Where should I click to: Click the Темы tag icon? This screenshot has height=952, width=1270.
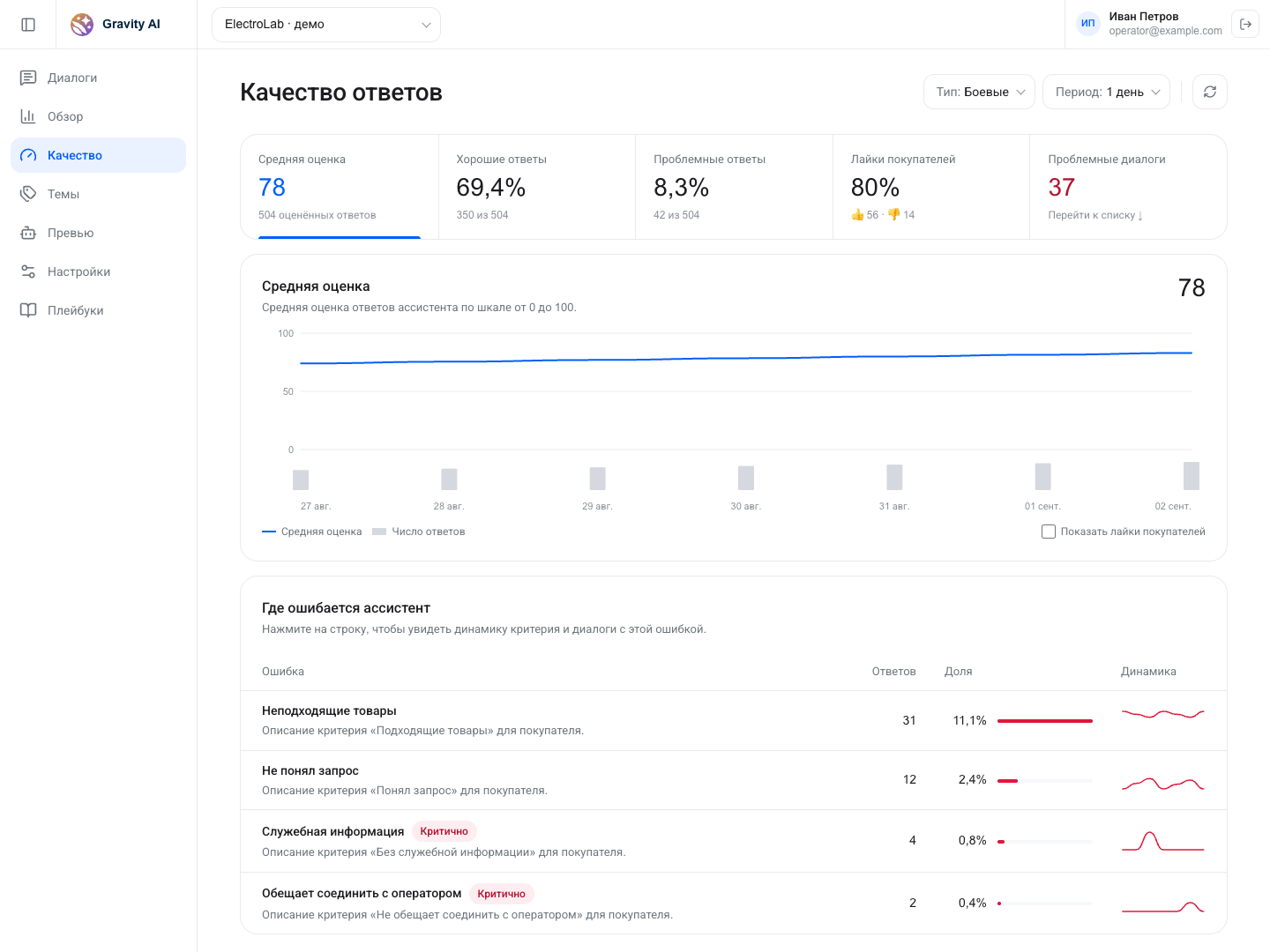pyautogui.click(x=28, y=194)
